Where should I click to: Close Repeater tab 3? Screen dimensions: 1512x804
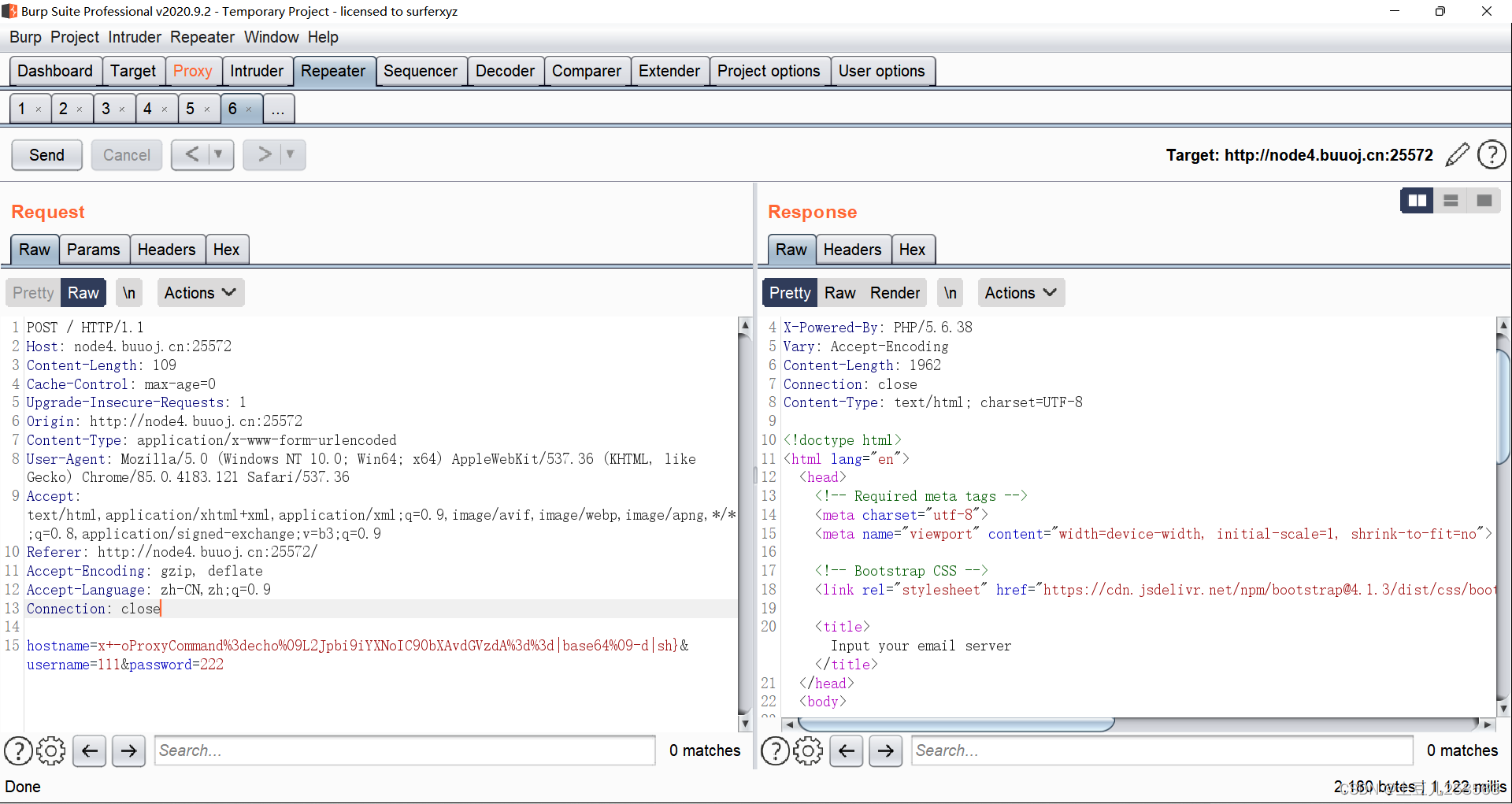(x=122, y=109)
